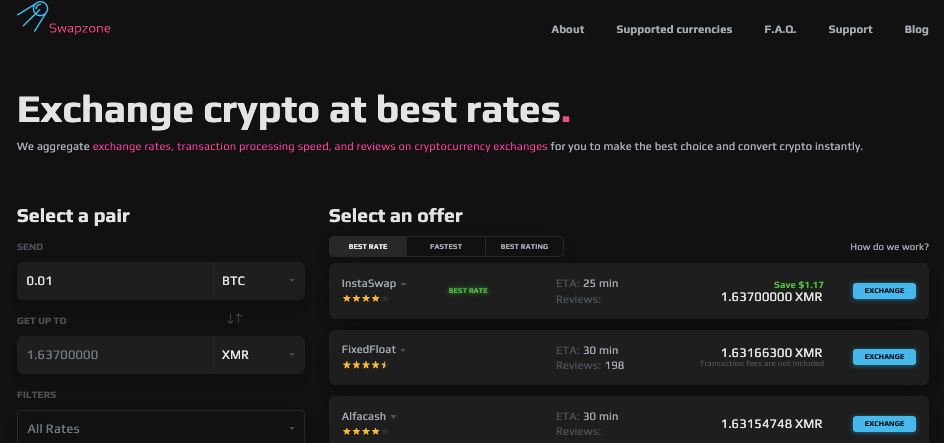Expand InstaSwap details arrow

(x=403, y=284)
